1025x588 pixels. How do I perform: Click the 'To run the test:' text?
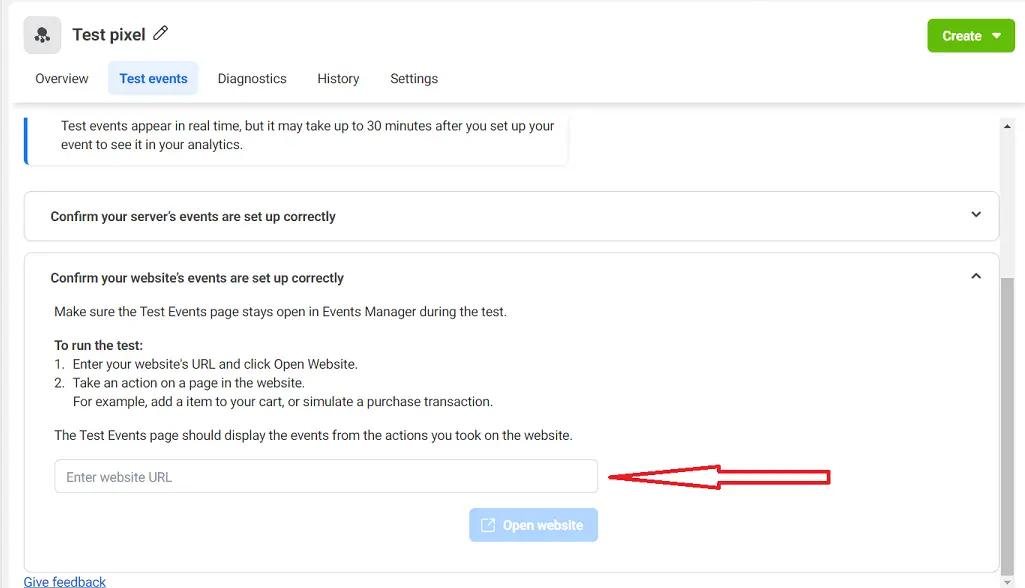tap(99, 345)
